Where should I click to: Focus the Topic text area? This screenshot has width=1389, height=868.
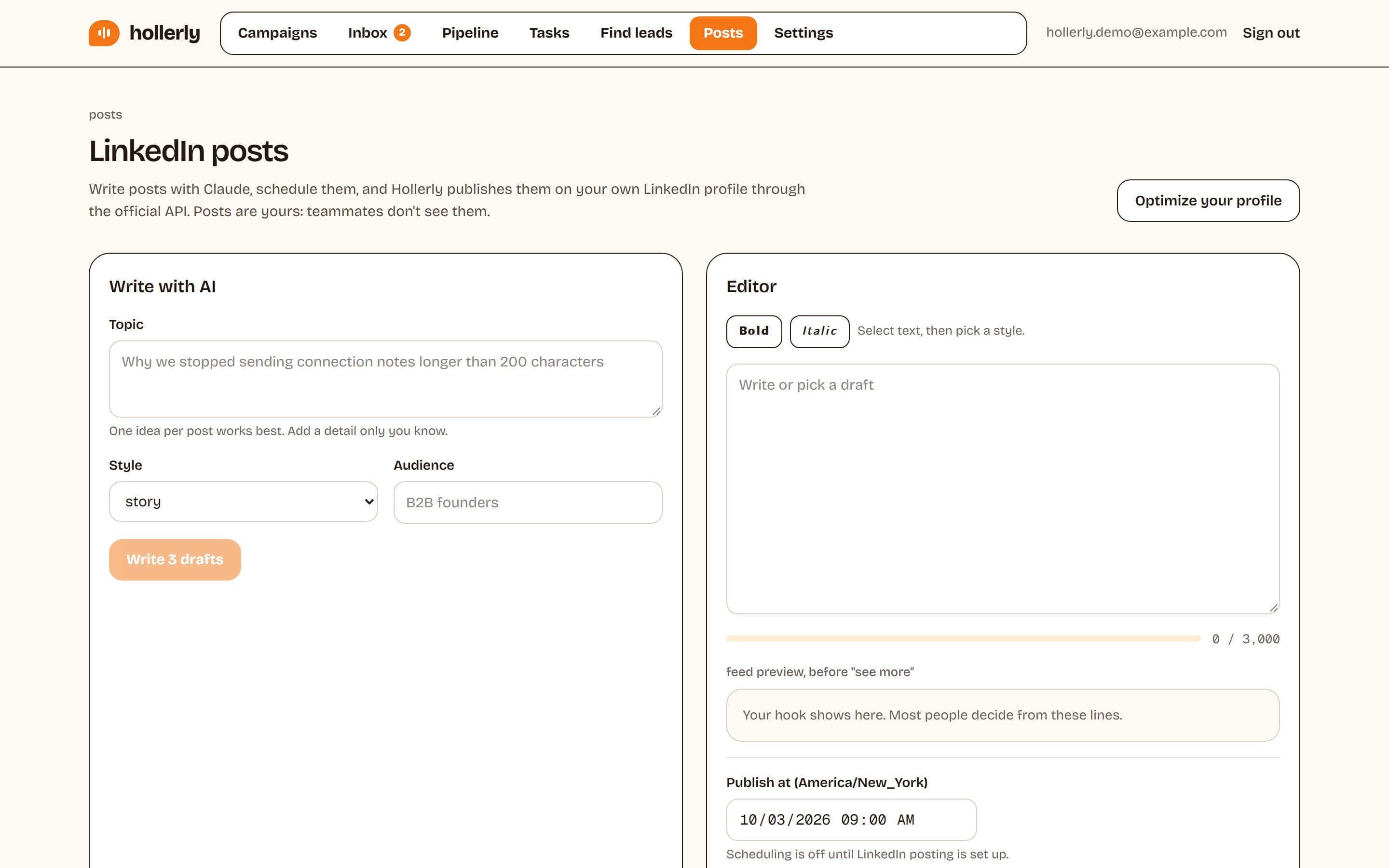[385, 379]
